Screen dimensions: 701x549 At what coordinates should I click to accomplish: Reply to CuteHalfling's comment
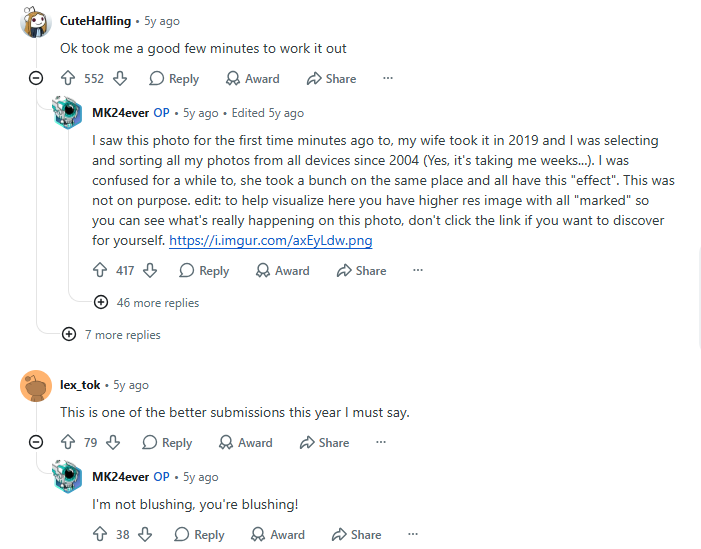pyautogui.click(x=174, y=79)
